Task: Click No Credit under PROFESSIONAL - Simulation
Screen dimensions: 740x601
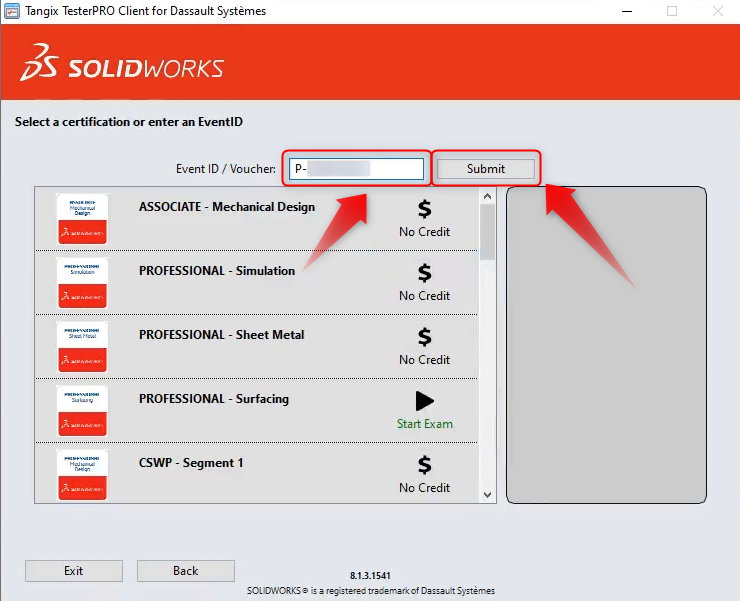Action: coord(424,296)
